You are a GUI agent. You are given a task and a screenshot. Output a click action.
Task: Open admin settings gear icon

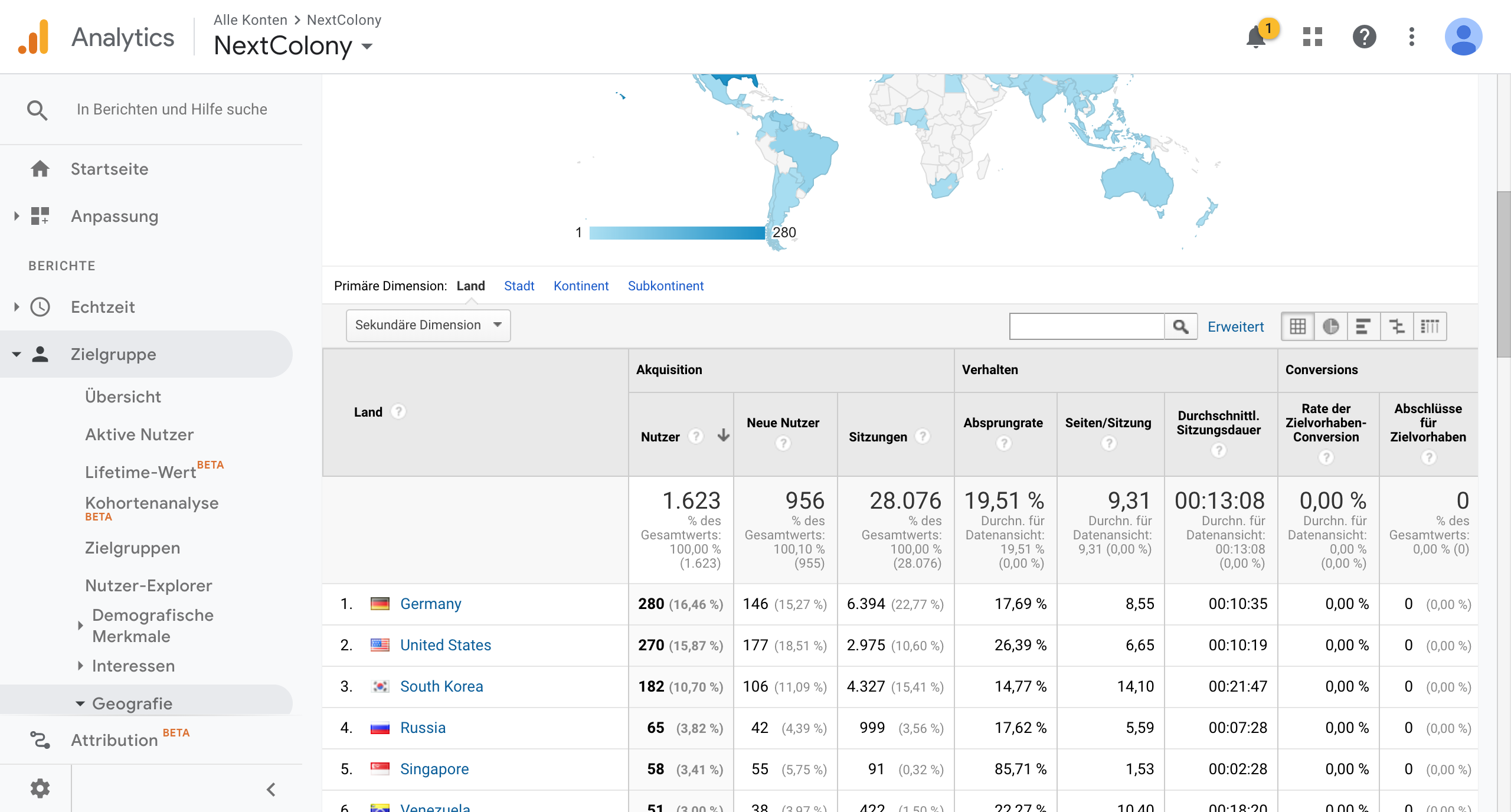coord(40,788)
